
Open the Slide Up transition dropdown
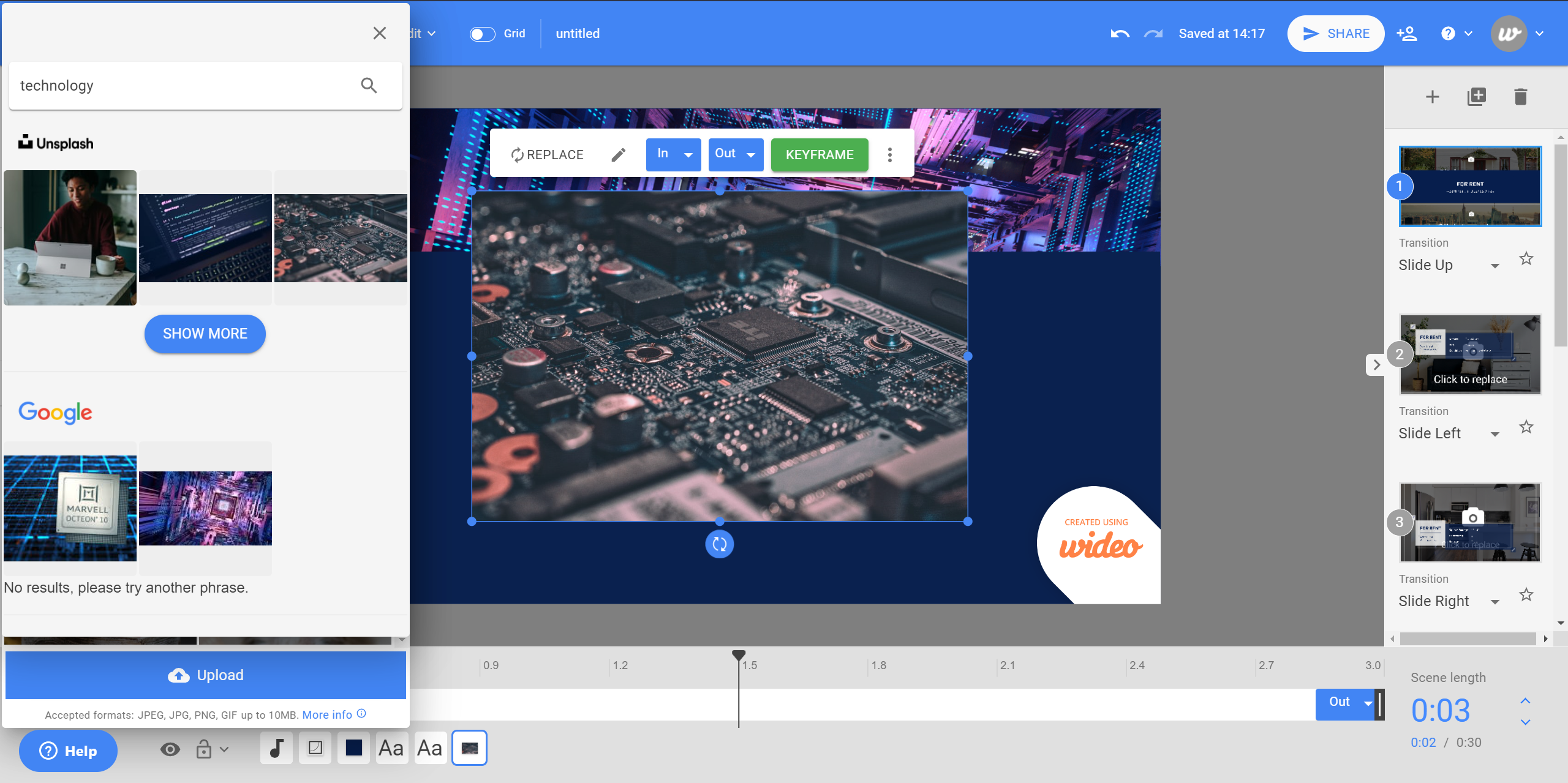click(1449, 265)
